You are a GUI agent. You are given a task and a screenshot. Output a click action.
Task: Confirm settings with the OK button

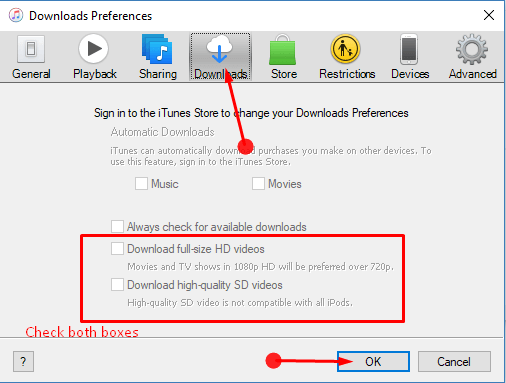click(x=373, y=361)
